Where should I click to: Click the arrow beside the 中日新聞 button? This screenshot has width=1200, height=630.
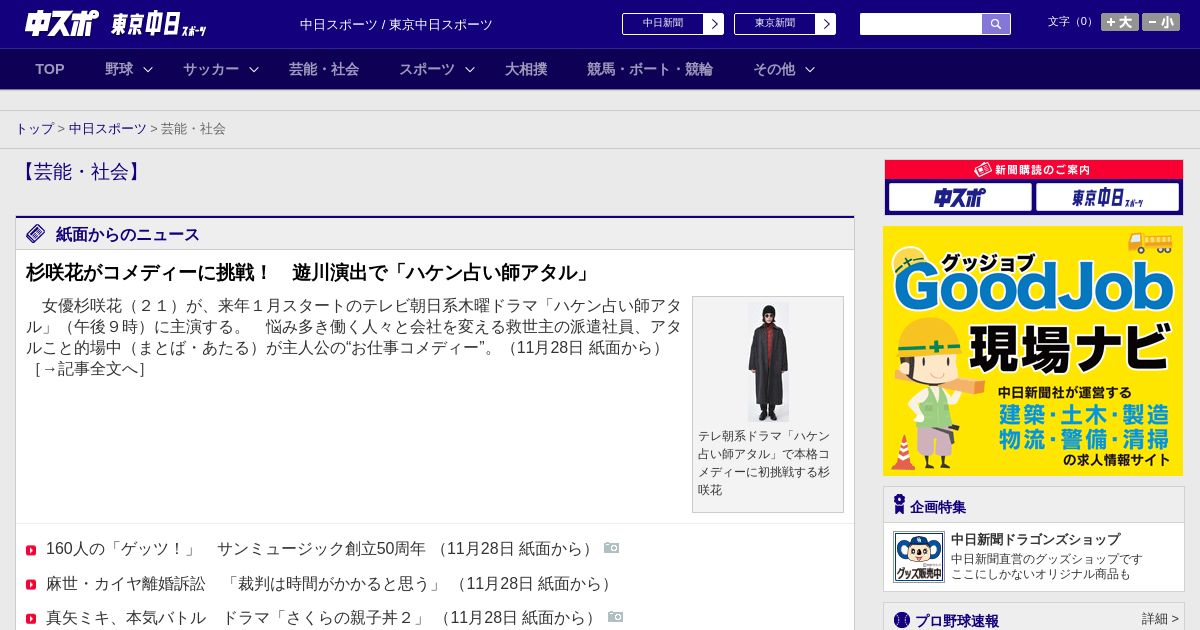714,24
